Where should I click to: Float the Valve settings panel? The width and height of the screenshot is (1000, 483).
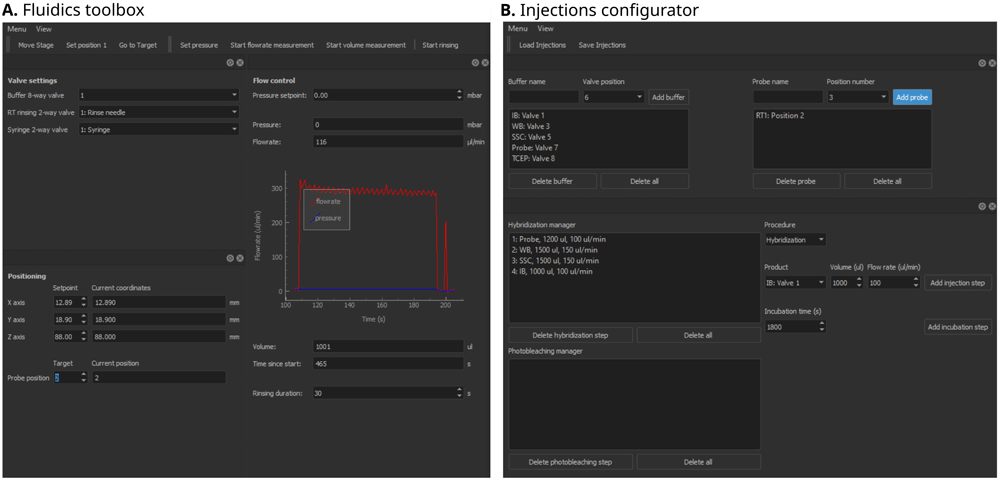[230, 63]
